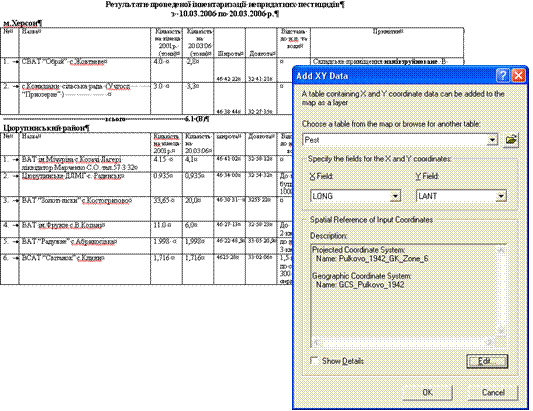The height and width of the screenshot is (411, 533).
Task: Click the down arrow of Description scrollbar
Action: 501,330
